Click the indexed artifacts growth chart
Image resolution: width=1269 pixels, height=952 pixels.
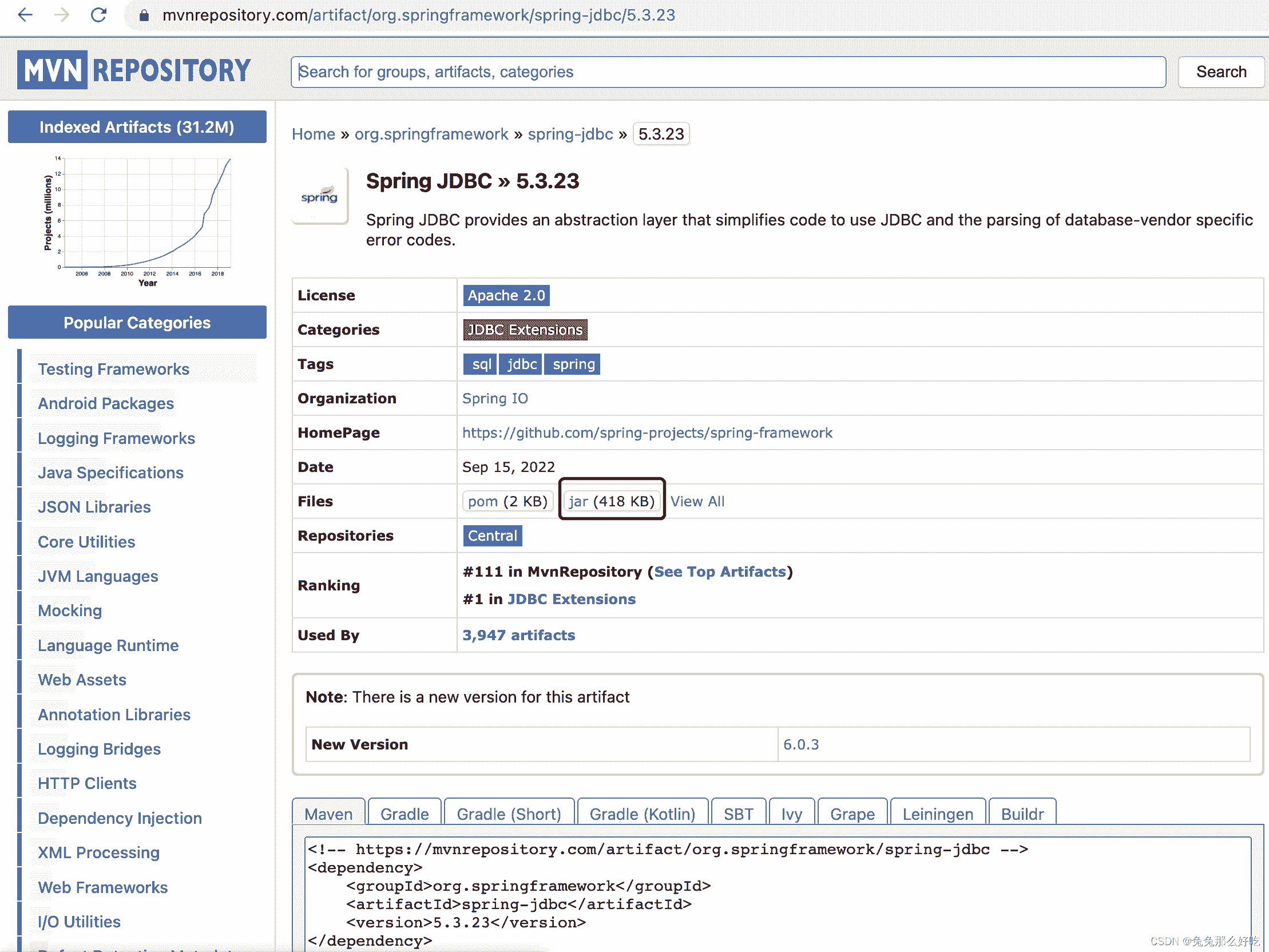click(x=138, y=220)
